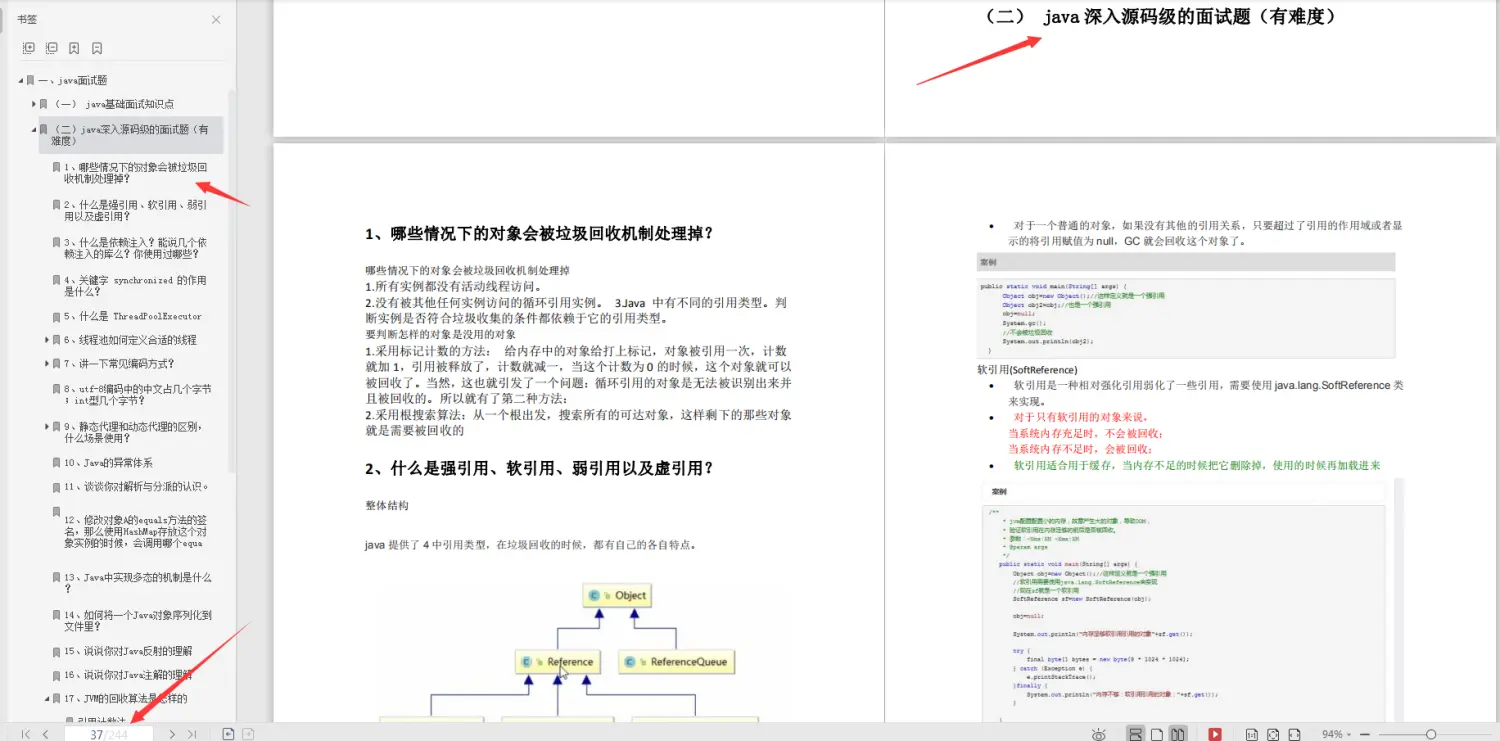
Task: Click the previous view back icon
Action: tap(228, 734)
